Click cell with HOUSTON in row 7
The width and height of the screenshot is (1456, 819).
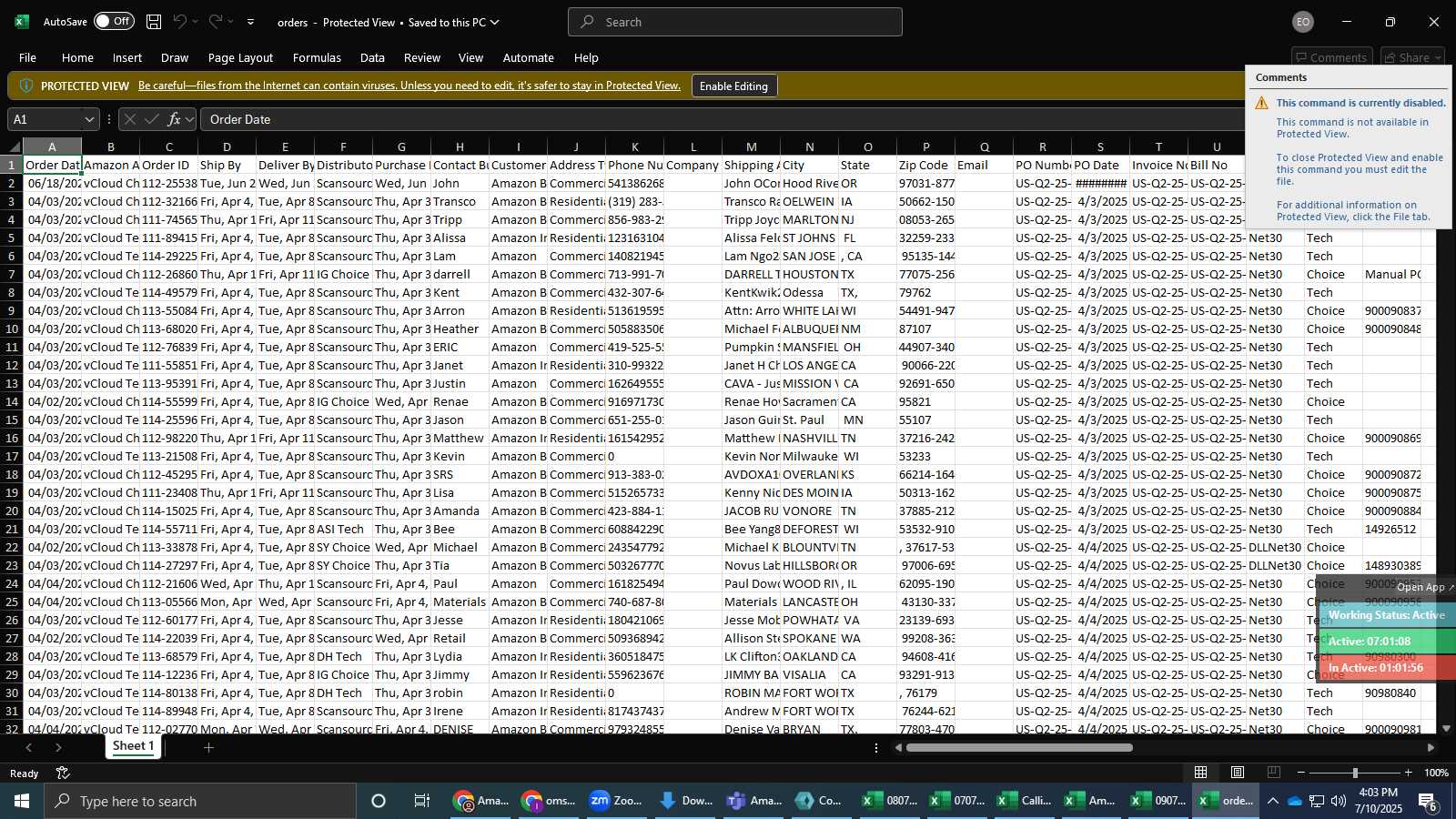(x=809, y=274)
